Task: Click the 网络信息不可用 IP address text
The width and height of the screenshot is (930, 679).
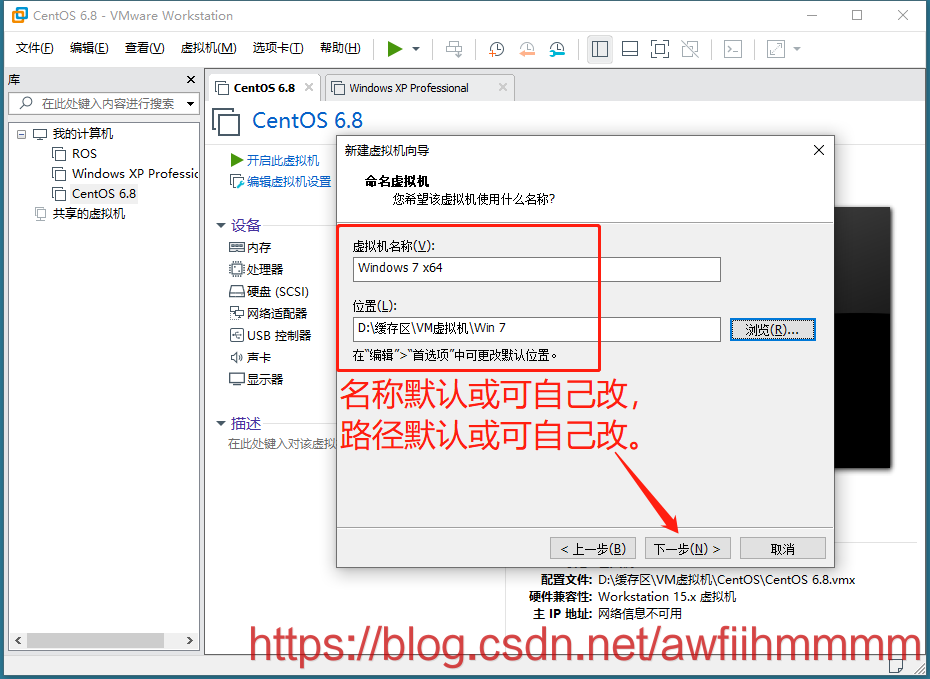Action: click(x=640, y=613)
